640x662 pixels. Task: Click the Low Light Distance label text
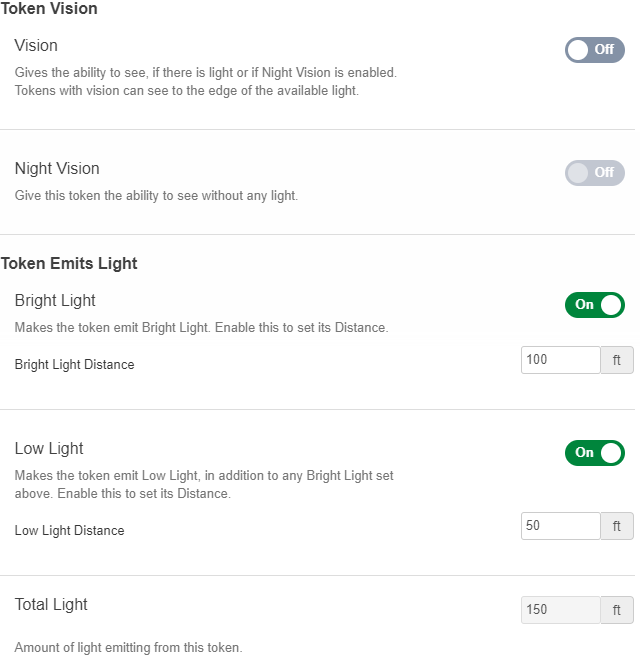click(69, 531)
